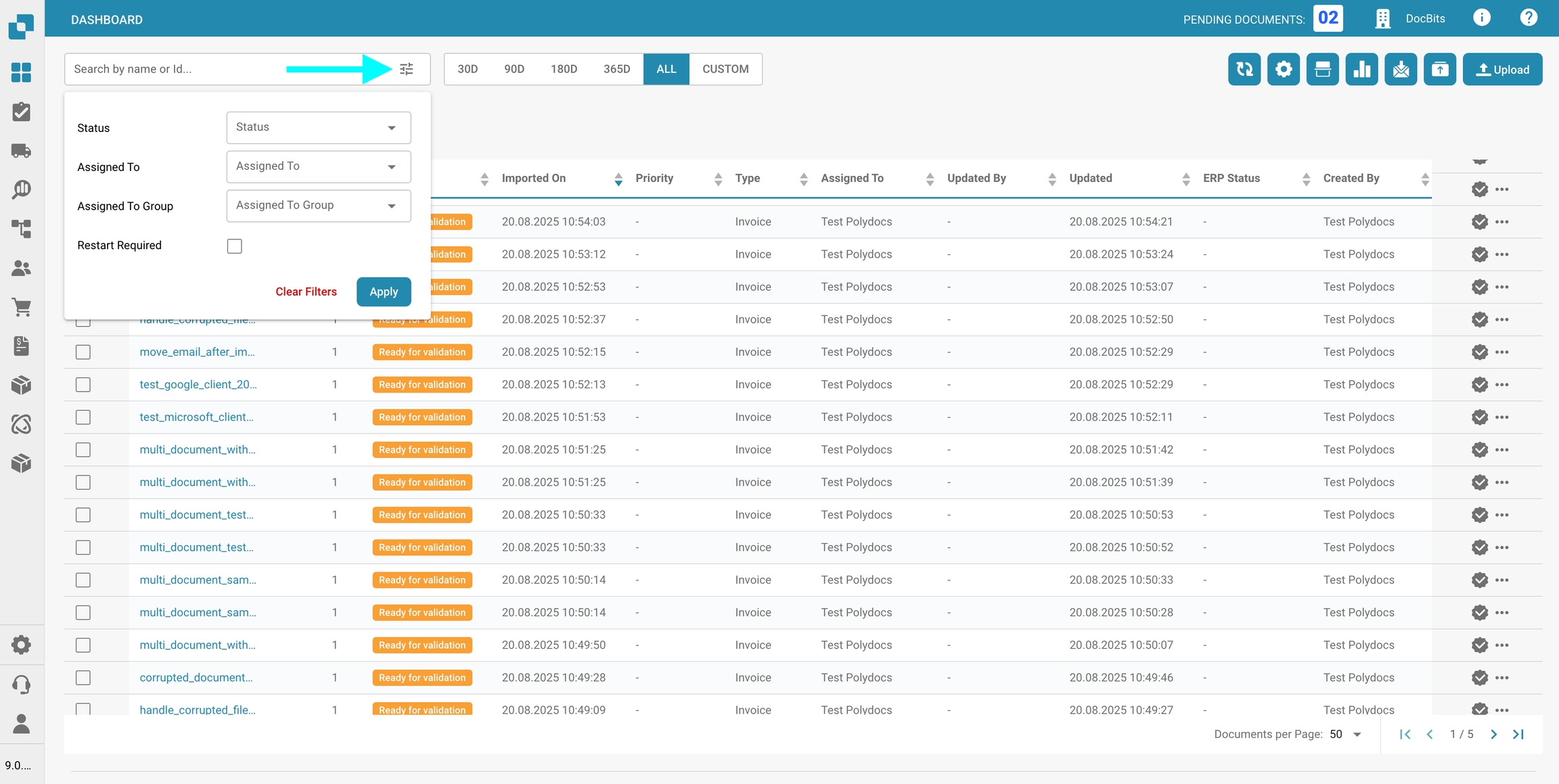Switch to the CUSTOM date range tab

tap(725, 69)
